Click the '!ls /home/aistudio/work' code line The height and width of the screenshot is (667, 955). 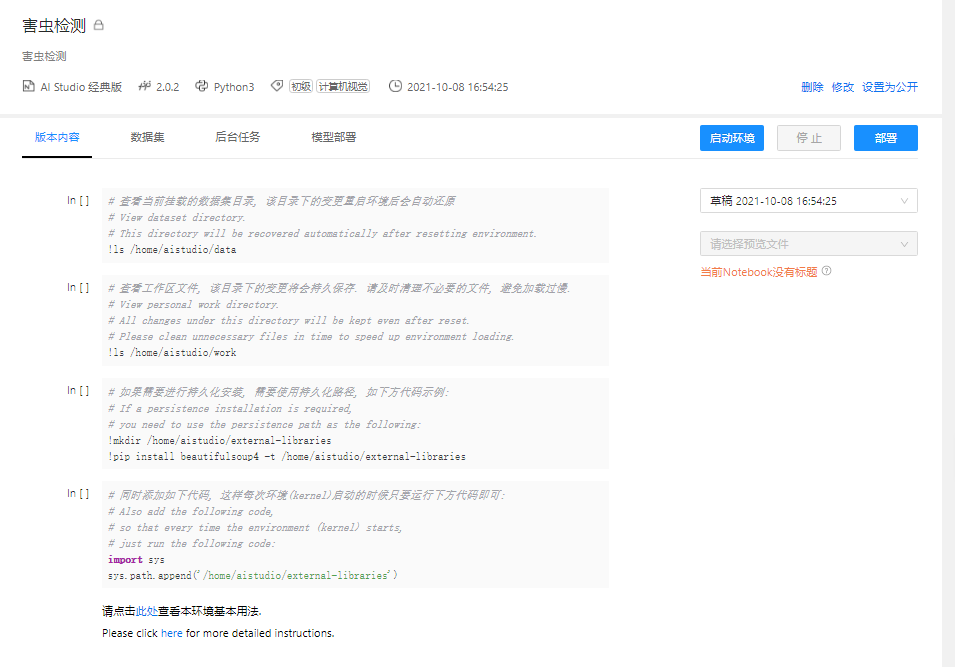click(172, 352)
